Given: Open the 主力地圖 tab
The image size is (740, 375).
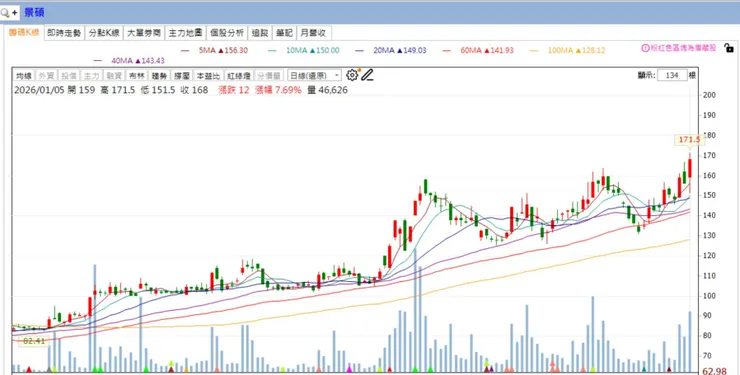Looking at the screenshot, I should coord(185,33).
